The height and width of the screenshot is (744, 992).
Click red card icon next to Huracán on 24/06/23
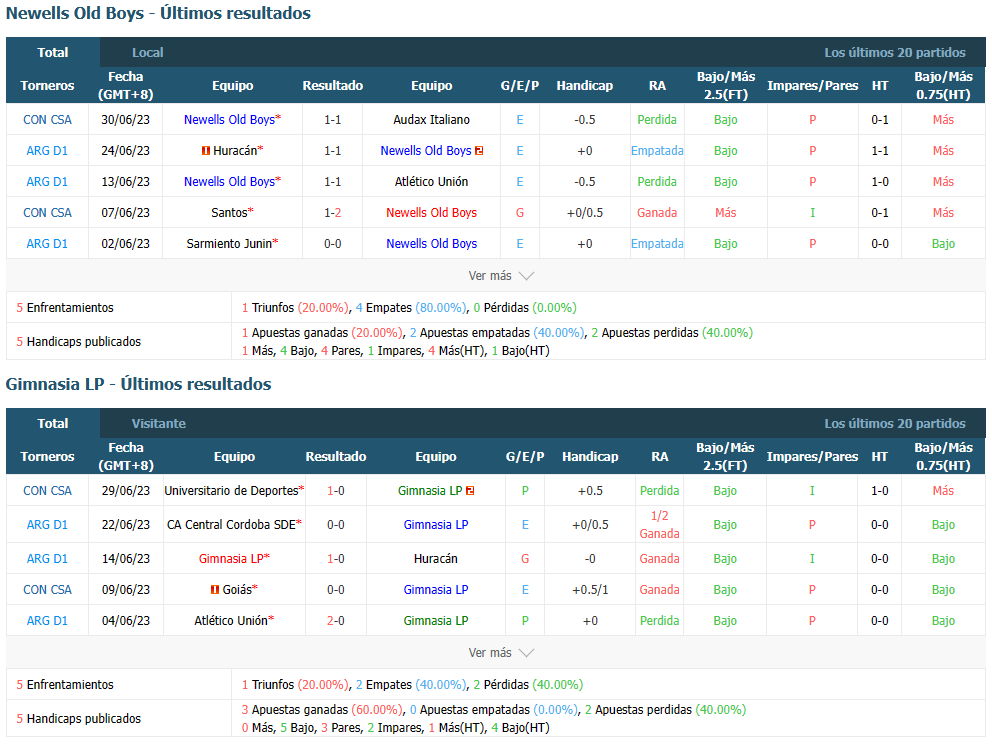(x=206, y=151)
